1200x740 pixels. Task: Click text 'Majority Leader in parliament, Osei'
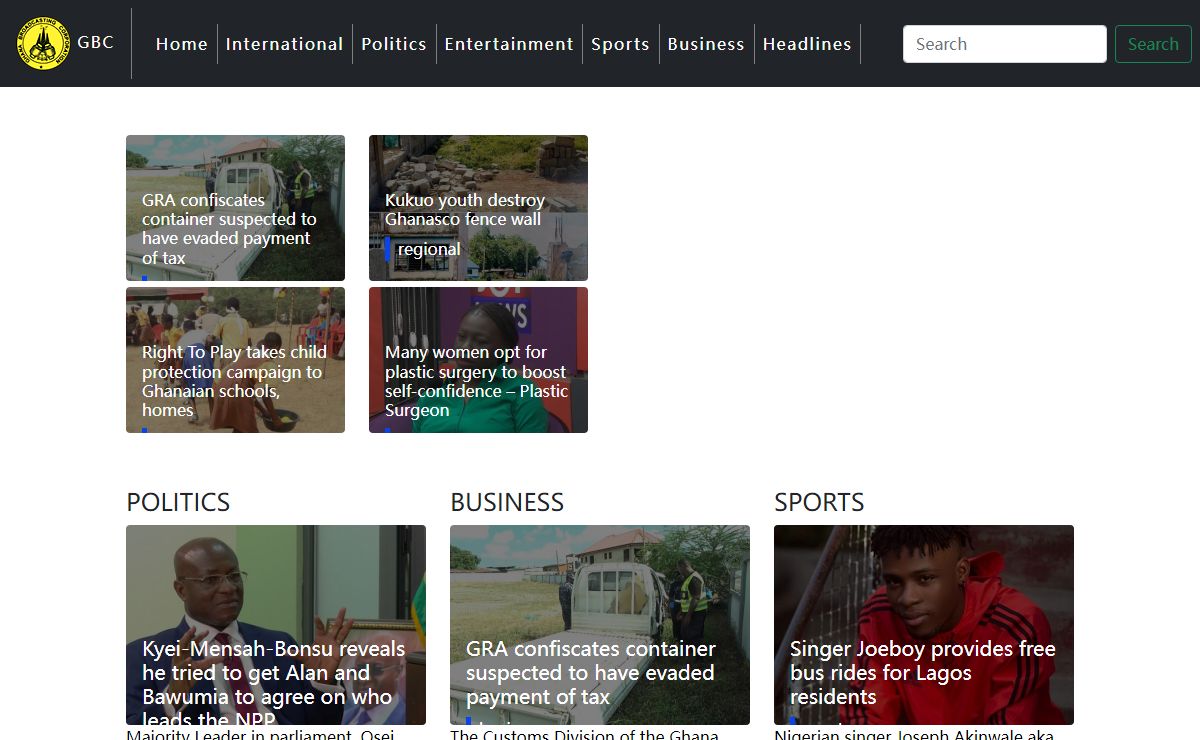(260, 735)
